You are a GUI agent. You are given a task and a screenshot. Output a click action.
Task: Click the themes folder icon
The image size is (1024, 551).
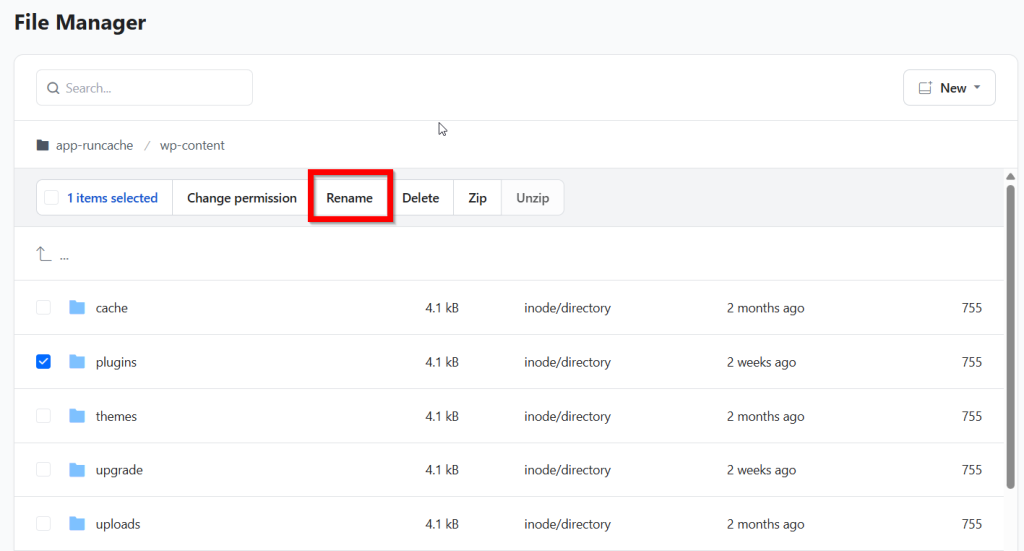(77, 416)
